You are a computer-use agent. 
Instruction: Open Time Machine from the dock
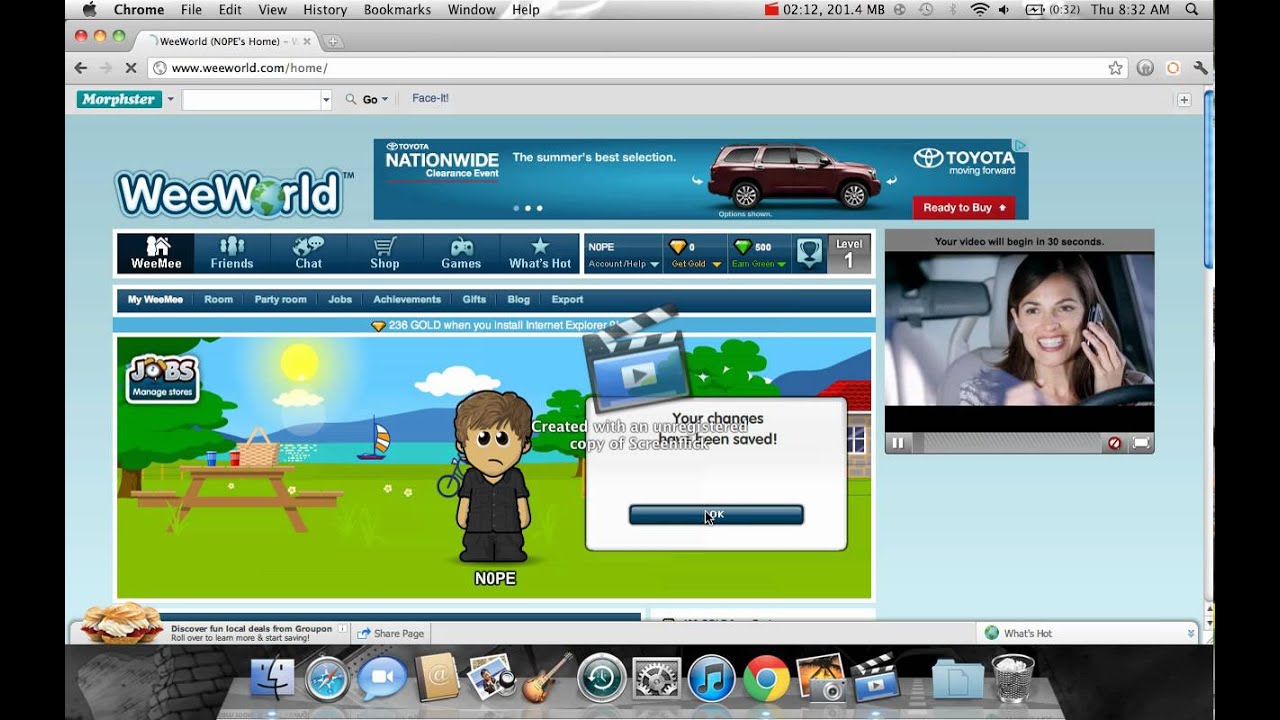tap(601, 680)
